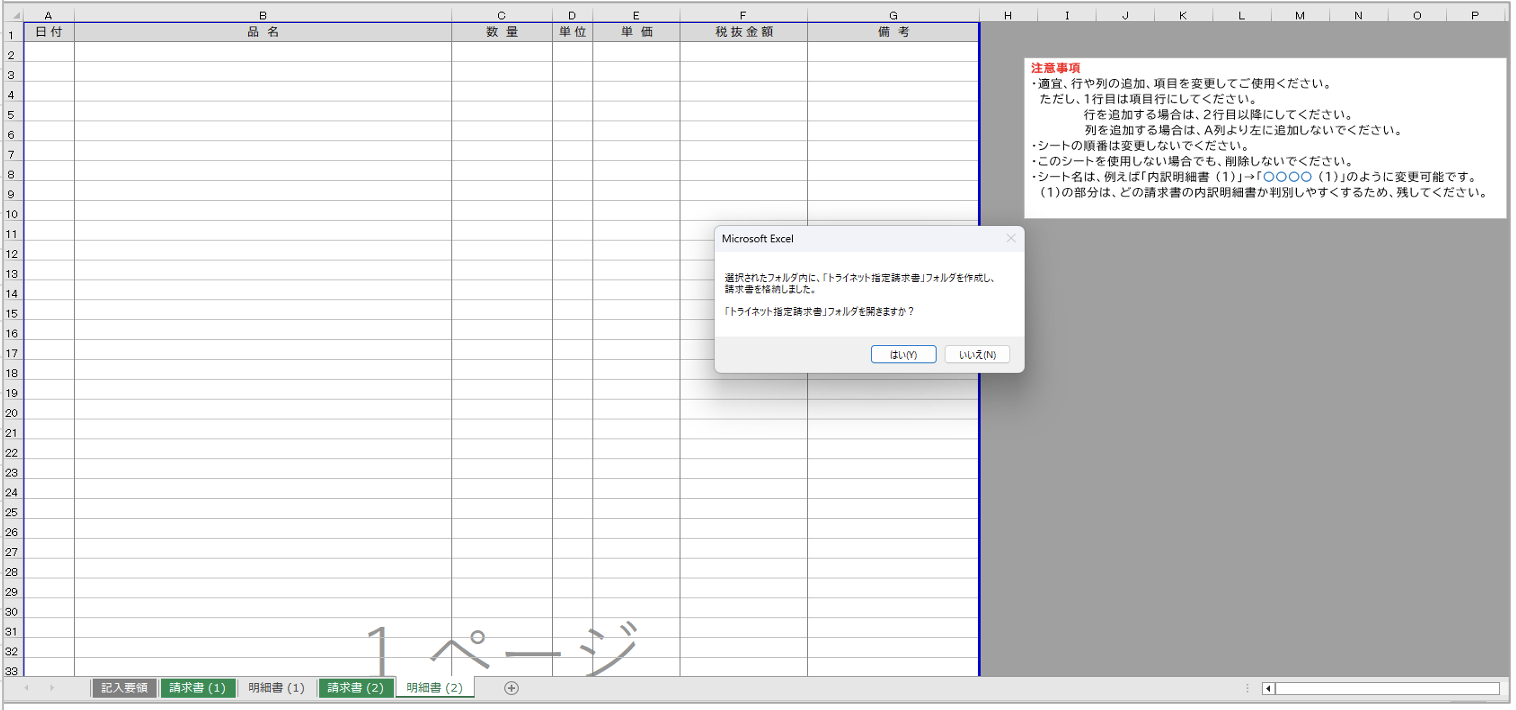
Task: Select the 請求書 (2) sheet tab
Action: tap(356, 688)
